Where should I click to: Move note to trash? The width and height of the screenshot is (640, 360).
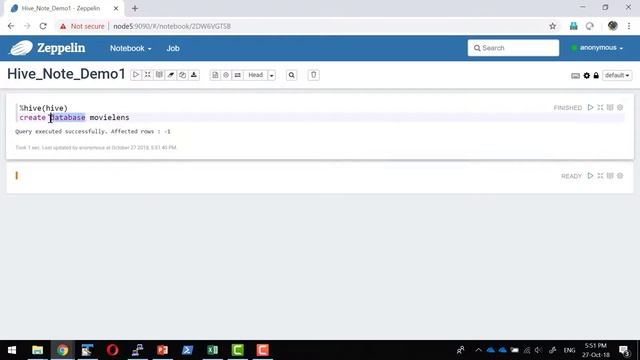(313, 75)
